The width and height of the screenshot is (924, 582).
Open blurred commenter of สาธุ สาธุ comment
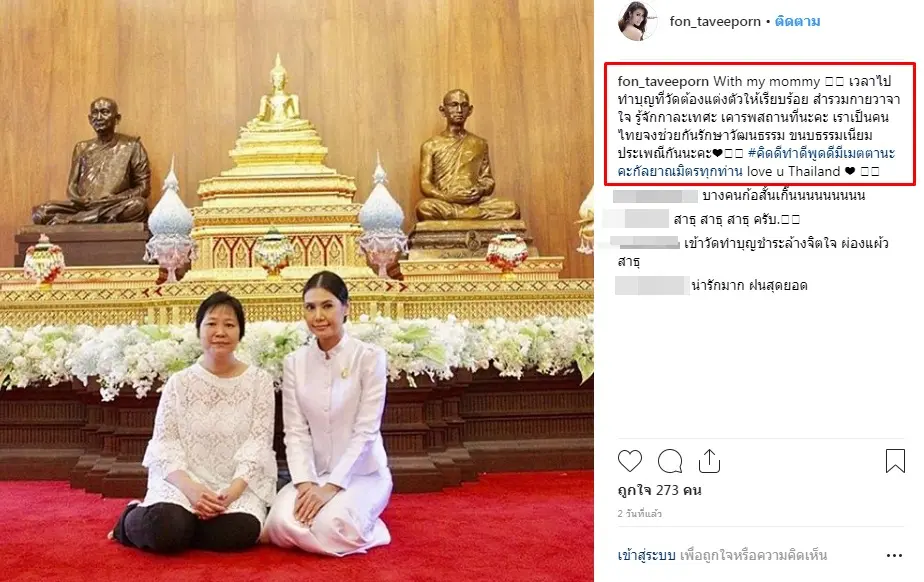click(x=637, y=219)
